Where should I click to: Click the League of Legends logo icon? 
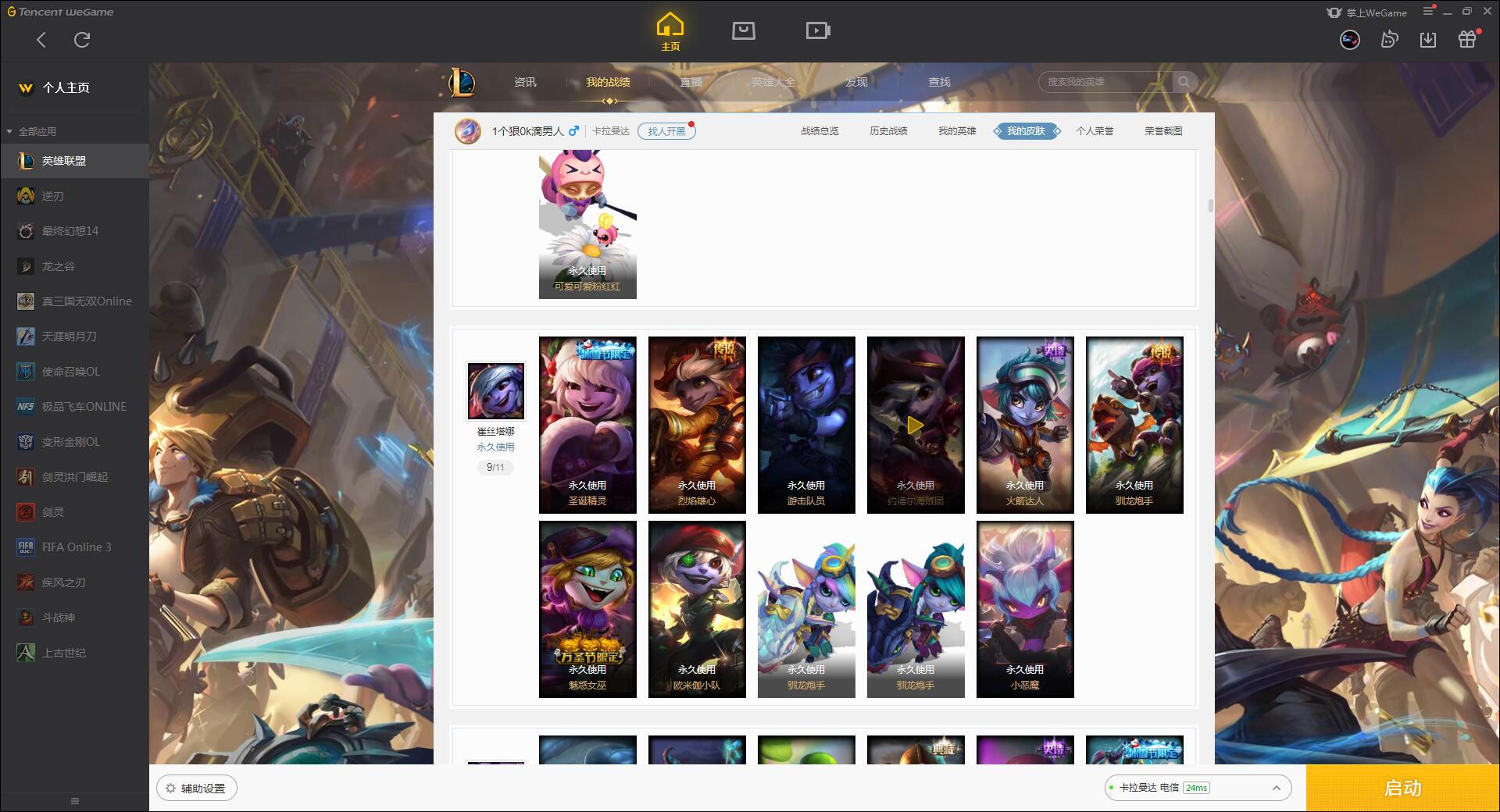(462, 82)
